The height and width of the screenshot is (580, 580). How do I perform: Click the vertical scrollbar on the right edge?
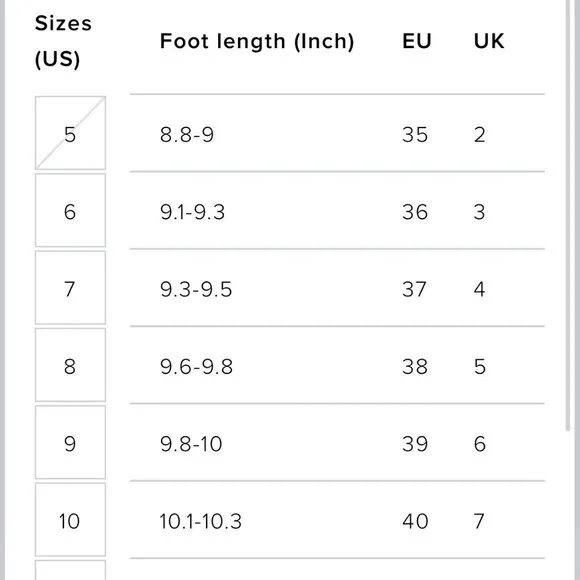pos(568,215)
